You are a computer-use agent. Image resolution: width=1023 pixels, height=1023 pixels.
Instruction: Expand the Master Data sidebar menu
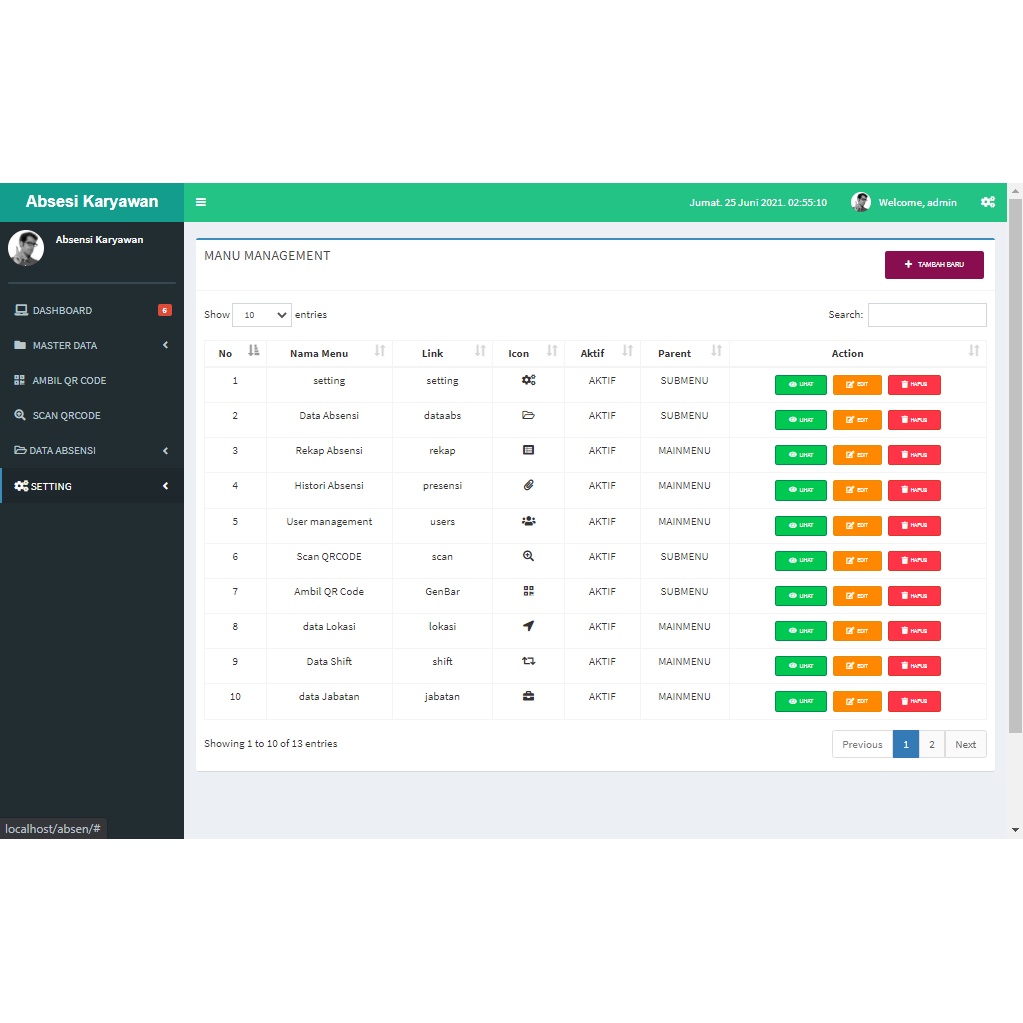coord(91,345)
